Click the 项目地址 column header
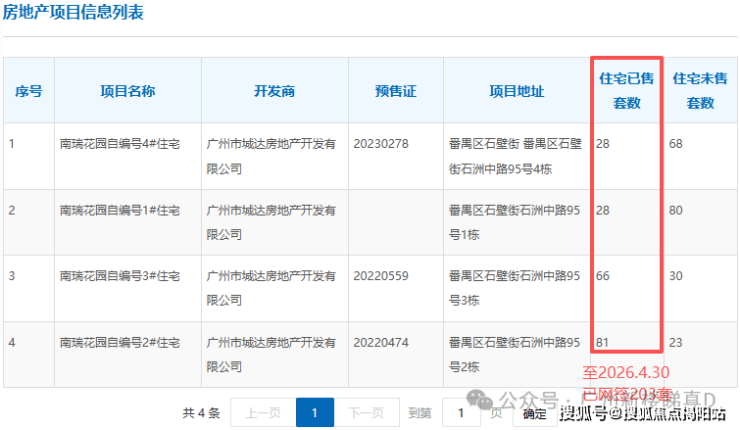The image size is (740, 430). [x=517, y=91]
